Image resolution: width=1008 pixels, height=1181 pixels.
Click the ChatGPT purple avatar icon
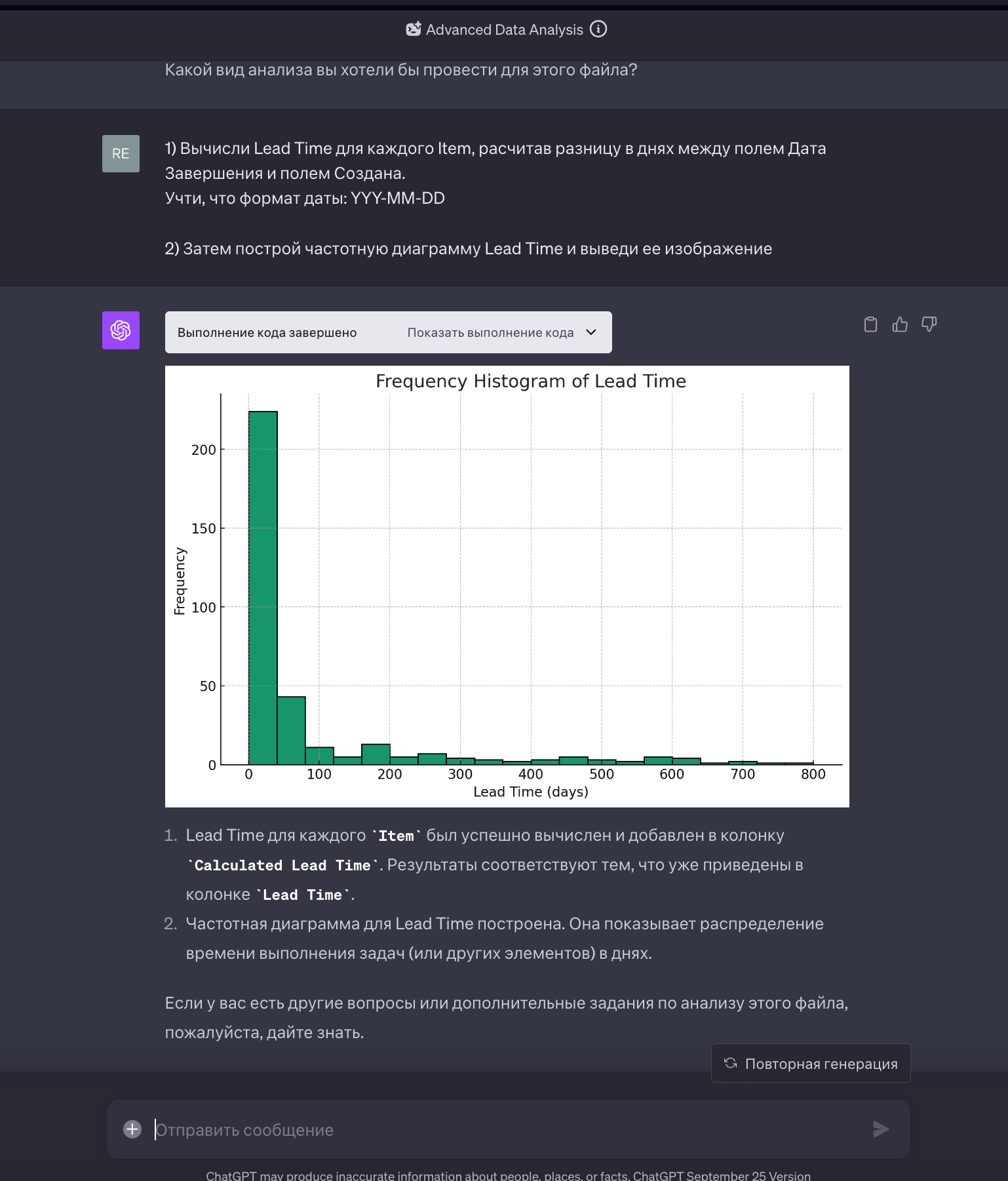click(x=121, y=330)
